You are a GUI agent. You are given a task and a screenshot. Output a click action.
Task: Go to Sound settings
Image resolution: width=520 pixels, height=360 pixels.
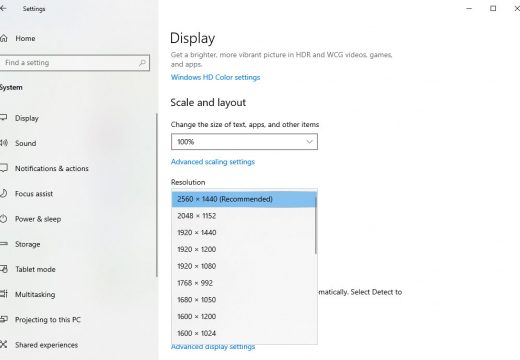click(26, 143)
